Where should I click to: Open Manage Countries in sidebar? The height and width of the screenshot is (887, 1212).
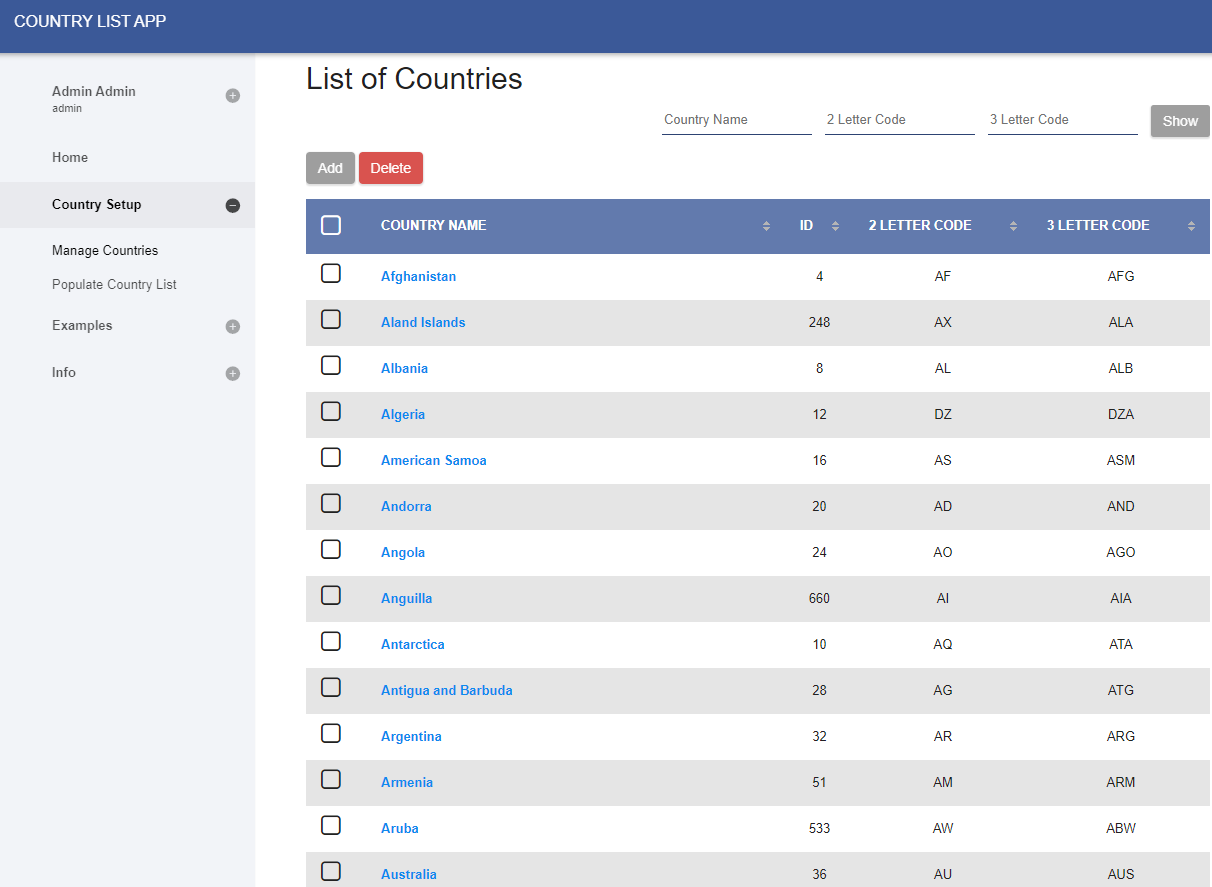(105, 250)
